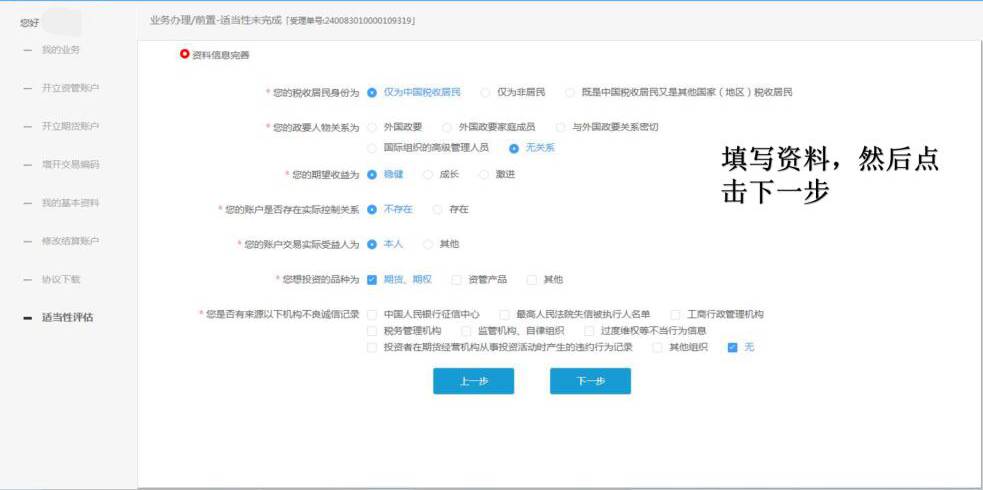
Task: Select 无关系 for political relationship
Action: [x=514, y=148]
